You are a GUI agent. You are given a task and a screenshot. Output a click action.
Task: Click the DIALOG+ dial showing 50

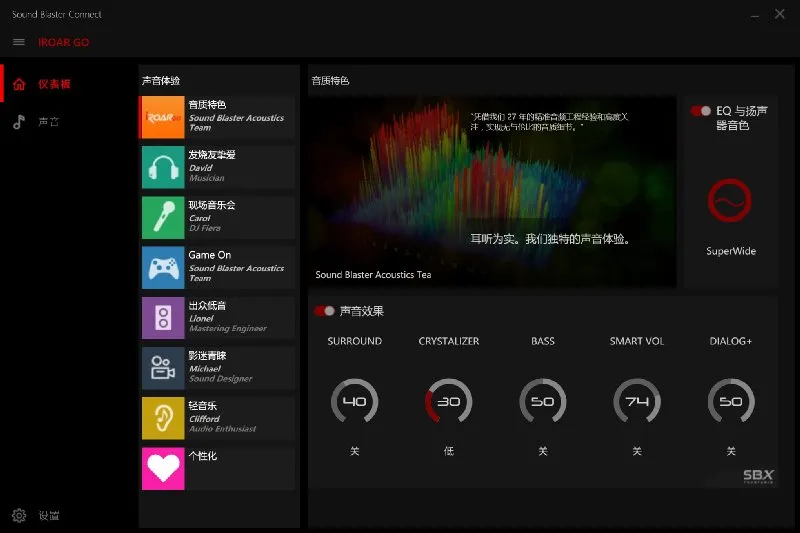coord(731,401)
